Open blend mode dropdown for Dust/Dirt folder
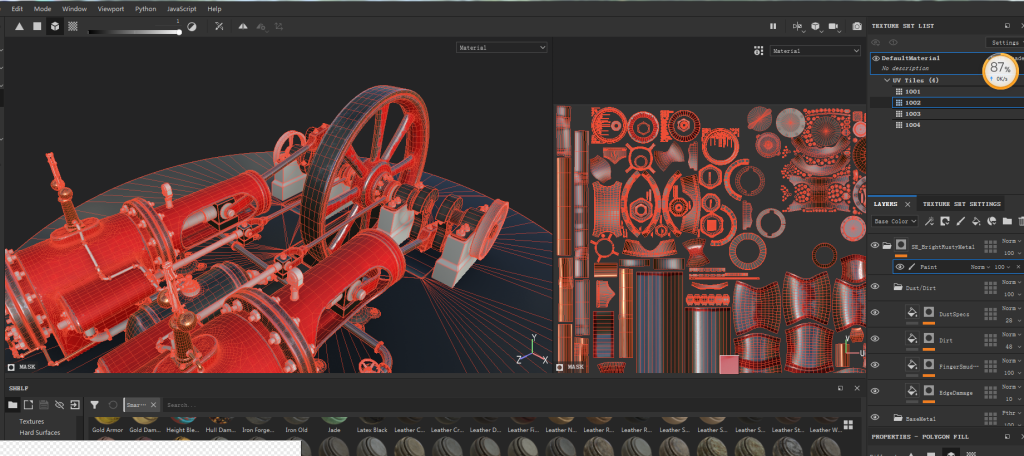 pyautogui.click(x=1012, y=282)
